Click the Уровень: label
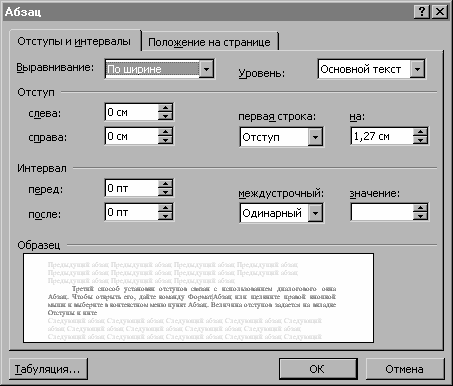 262,73
